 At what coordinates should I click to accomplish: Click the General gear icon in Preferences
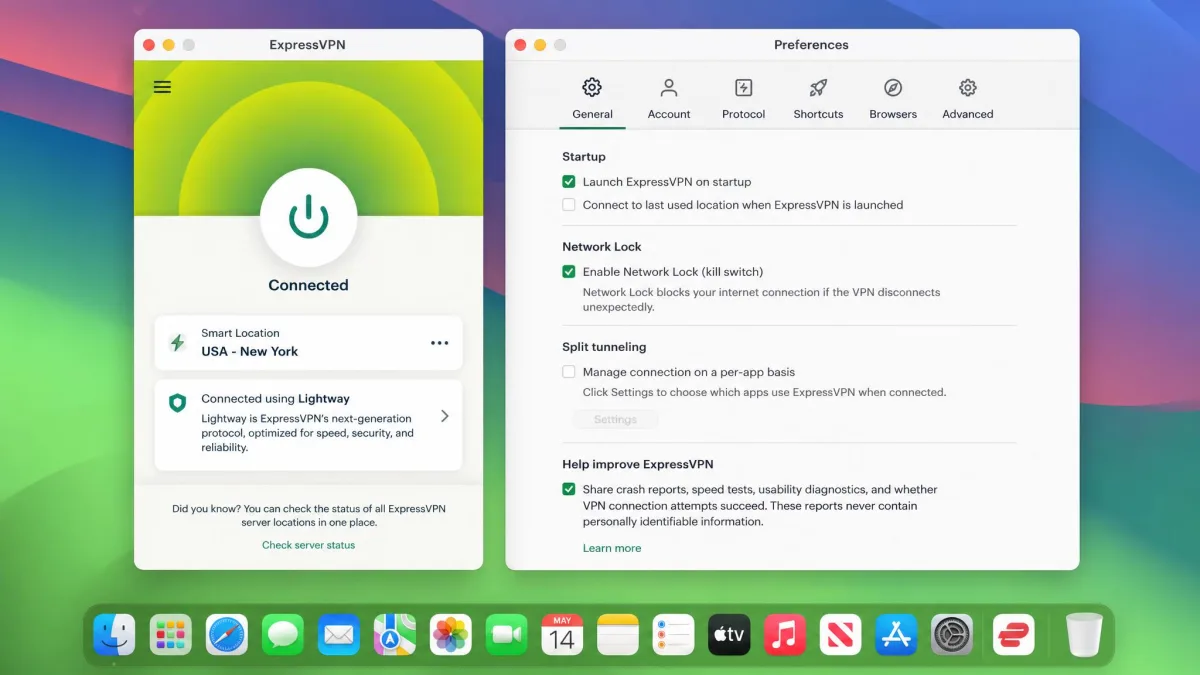coord(592,88)
